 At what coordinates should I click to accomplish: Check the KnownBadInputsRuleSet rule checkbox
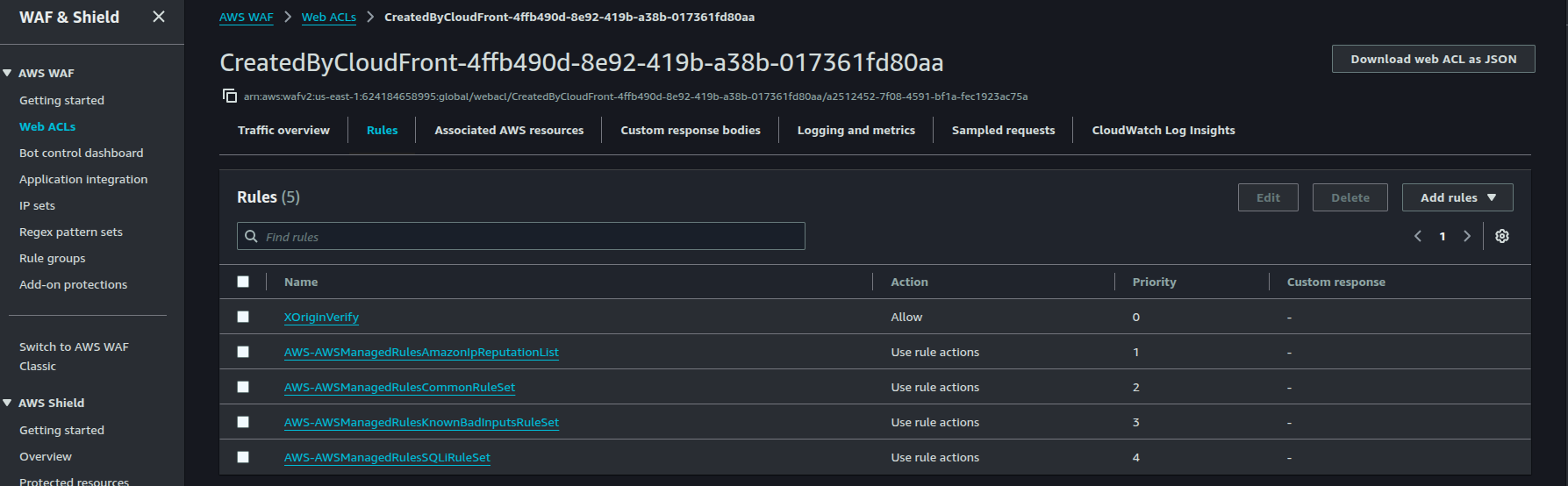click(x=243, y=422)
